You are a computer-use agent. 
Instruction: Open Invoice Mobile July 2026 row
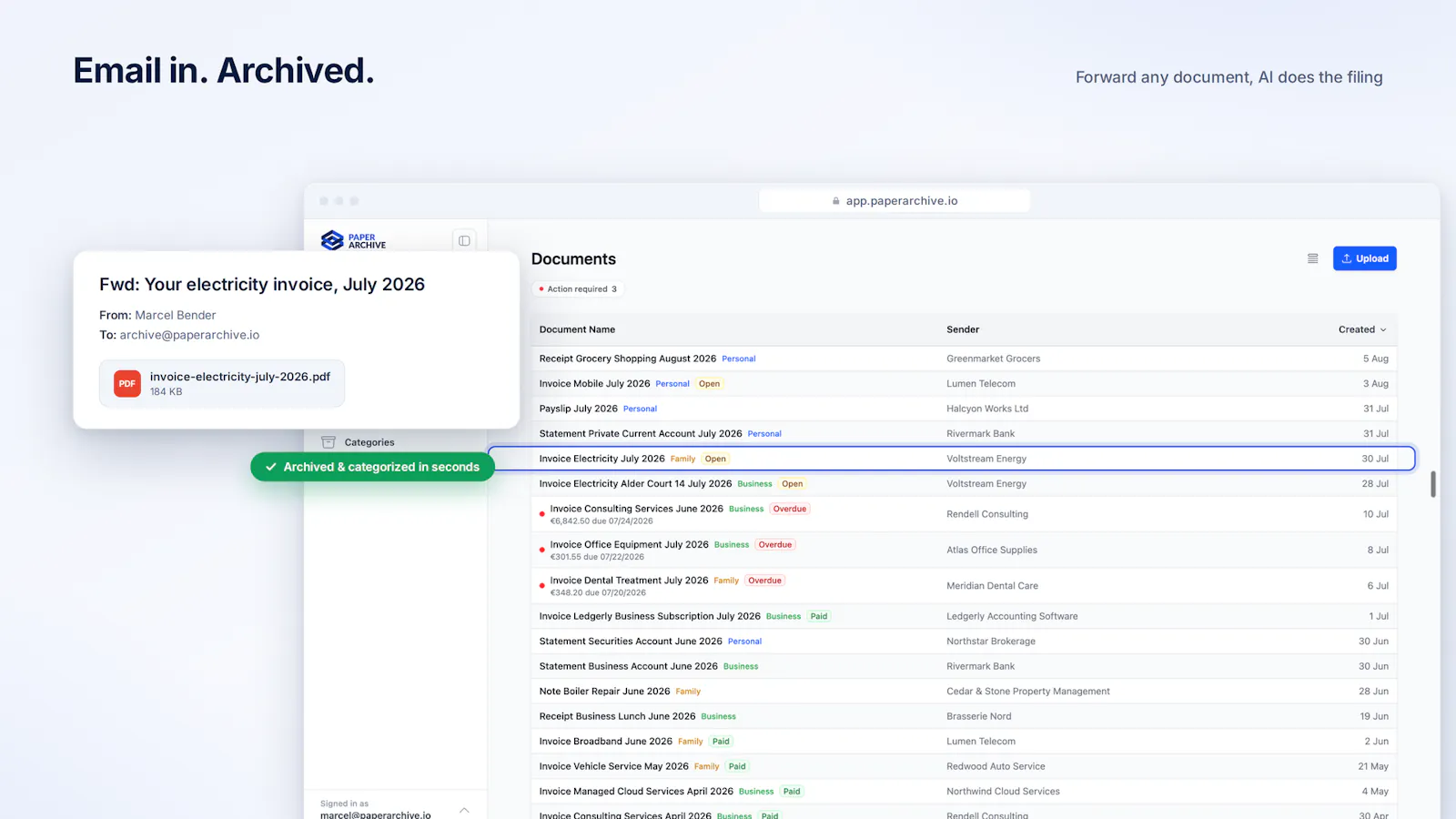(964, 384)
